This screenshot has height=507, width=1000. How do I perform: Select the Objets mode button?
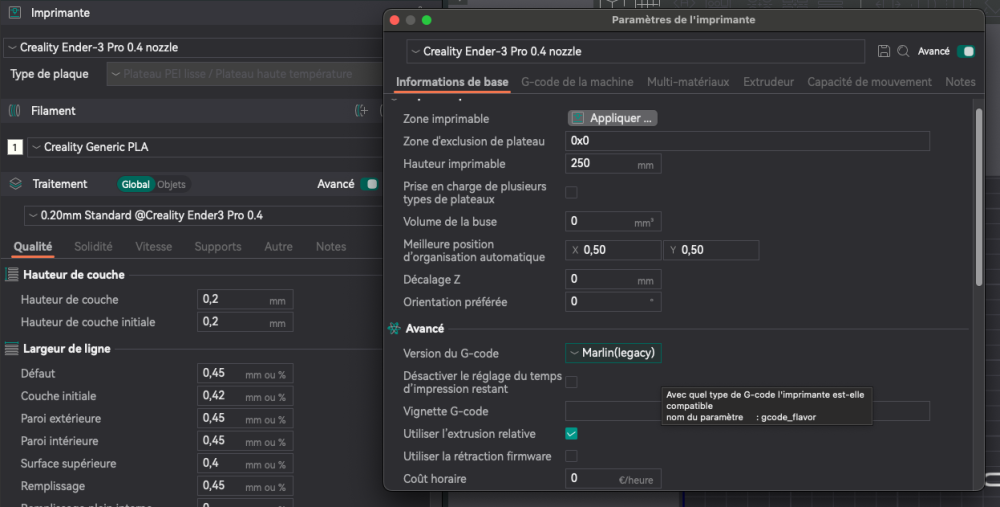171,184
